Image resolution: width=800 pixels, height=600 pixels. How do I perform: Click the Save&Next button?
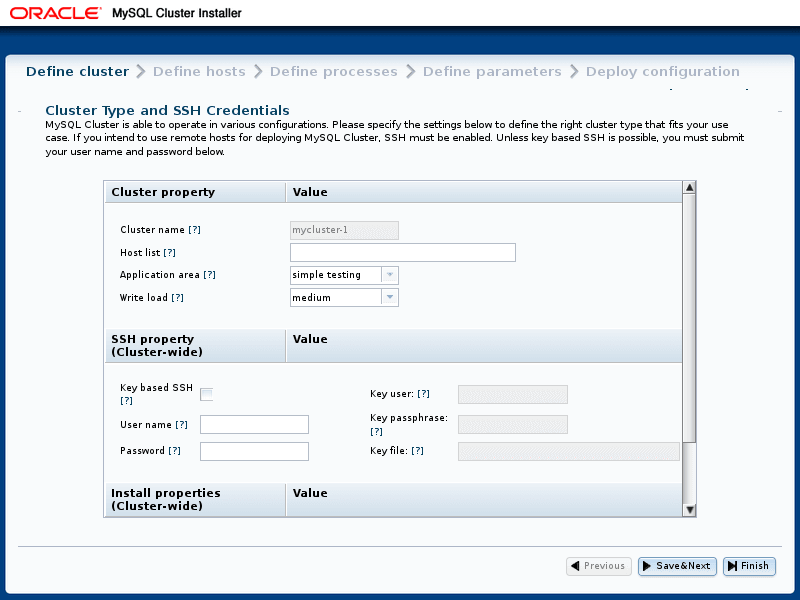[x=677, y=566]
